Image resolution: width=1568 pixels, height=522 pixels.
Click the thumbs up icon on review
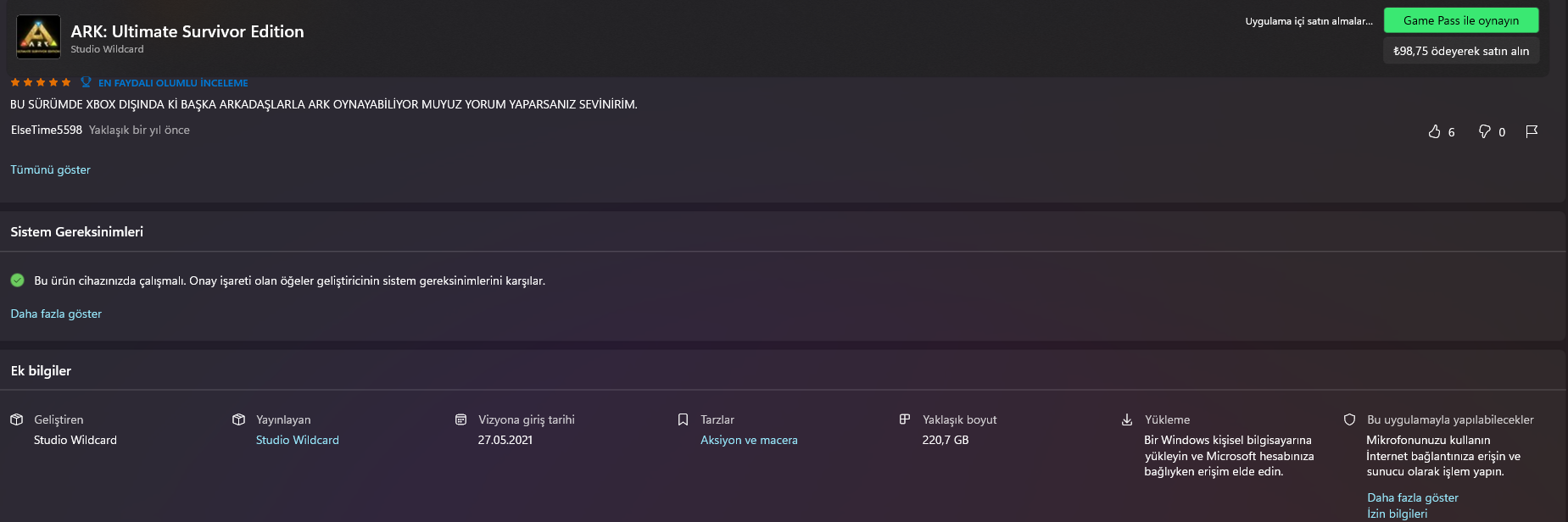(x=1434, y=131)
